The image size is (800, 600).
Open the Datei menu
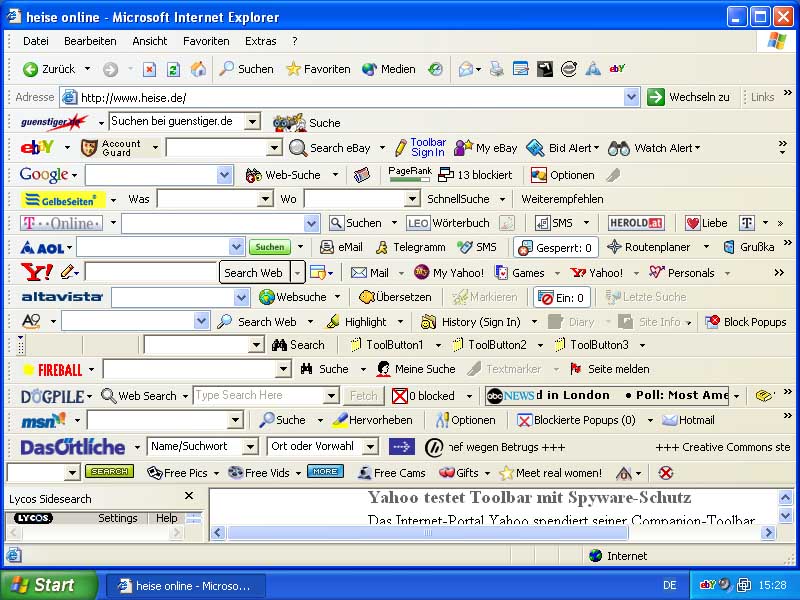36,41
